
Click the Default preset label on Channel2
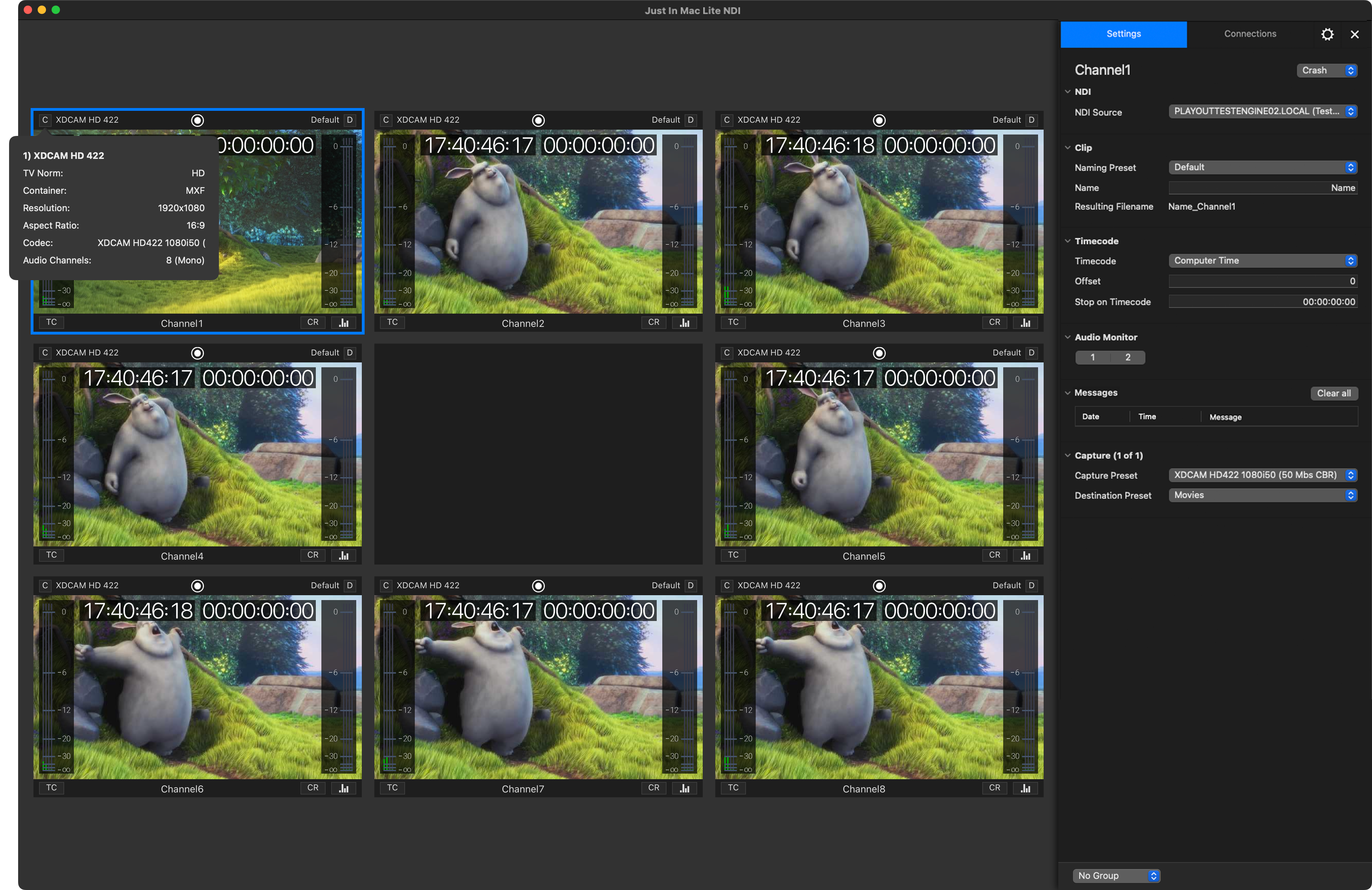[x=665, y=120]
